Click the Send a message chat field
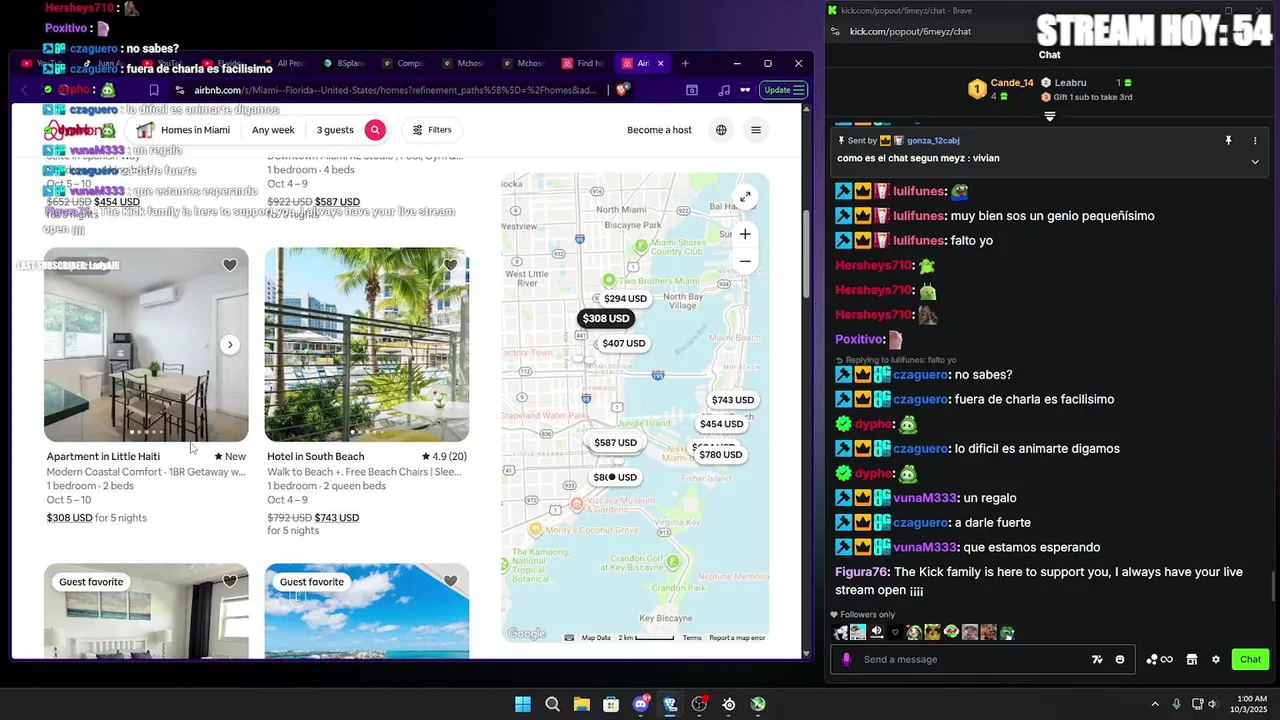The width and height of the screenshot is (1280, 720). (975, 660)
